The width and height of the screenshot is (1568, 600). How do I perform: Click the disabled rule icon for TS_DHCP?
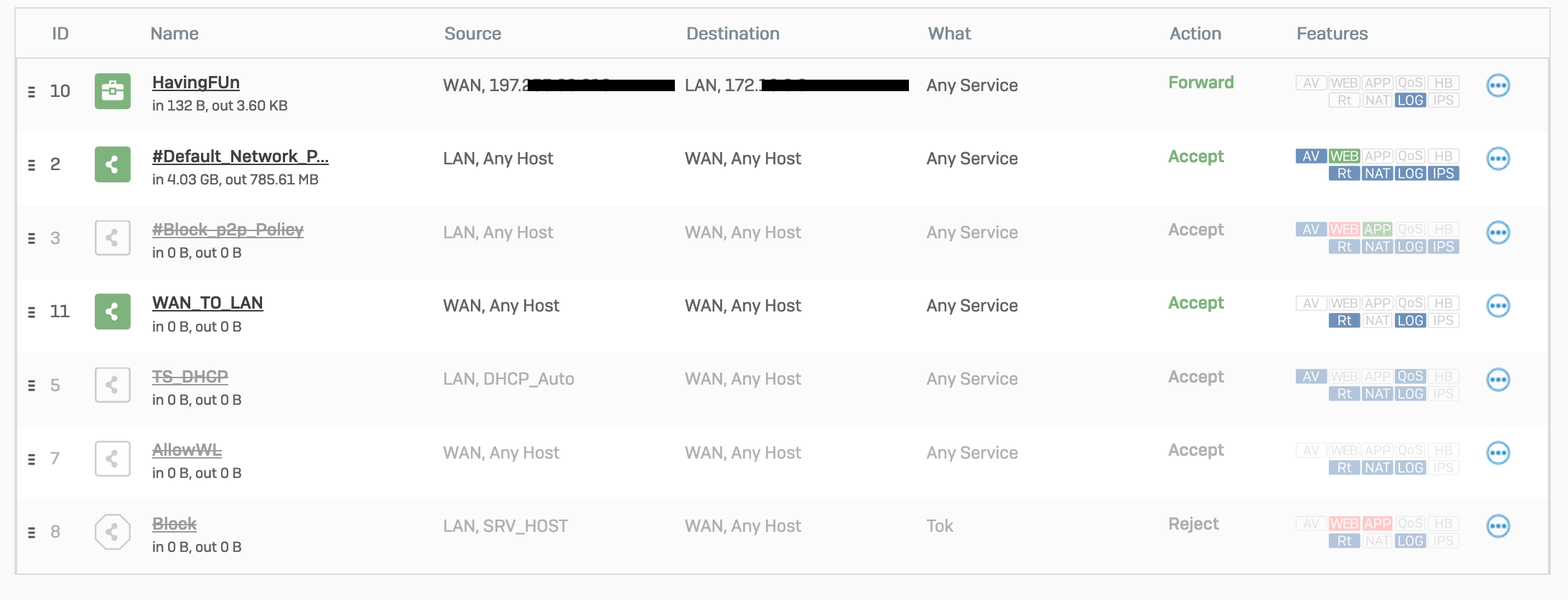coord(113,385)
